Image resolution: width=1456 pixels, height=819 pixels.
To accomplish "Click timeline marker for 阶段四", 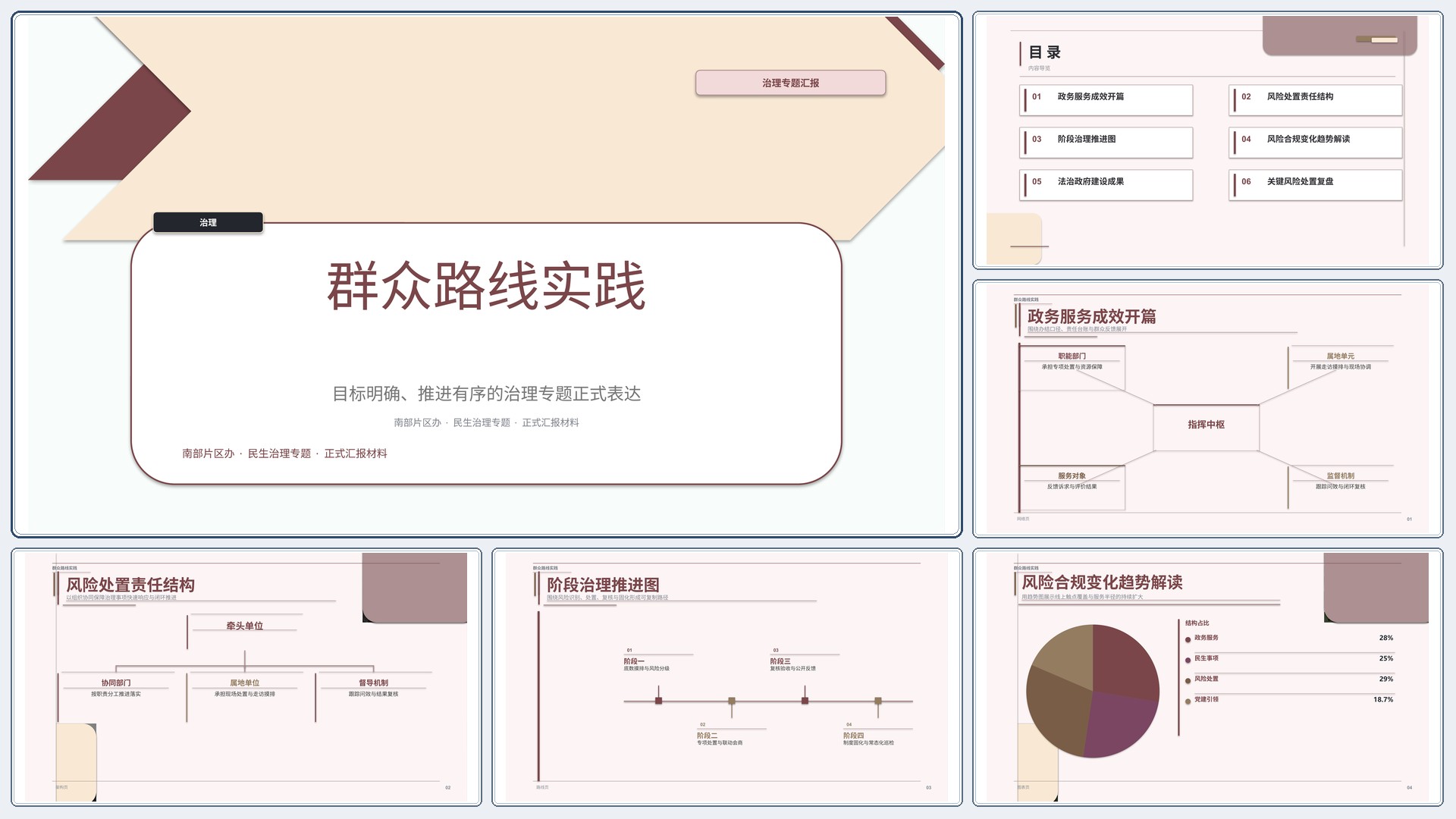I will click(x=877, y=701).
